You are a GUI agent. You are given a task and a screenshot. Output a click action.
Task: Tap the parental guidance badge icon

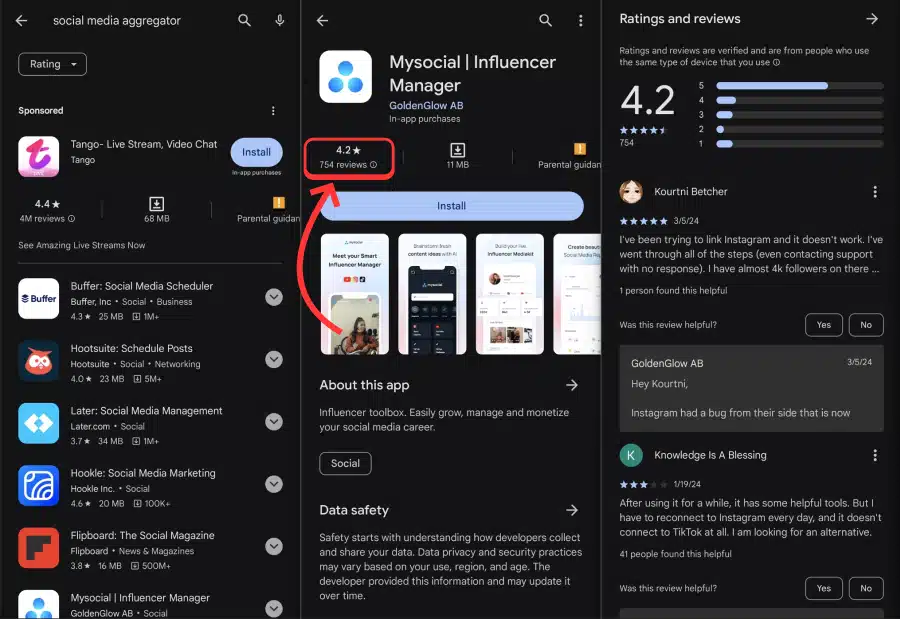point(580,148)
